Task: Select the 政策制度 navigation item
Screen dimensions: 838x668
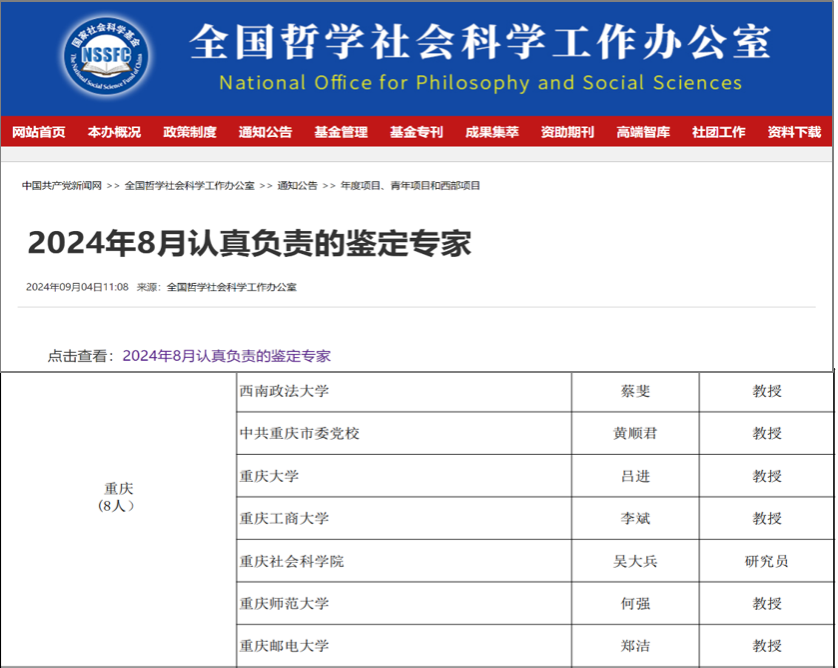Action: 189,131
